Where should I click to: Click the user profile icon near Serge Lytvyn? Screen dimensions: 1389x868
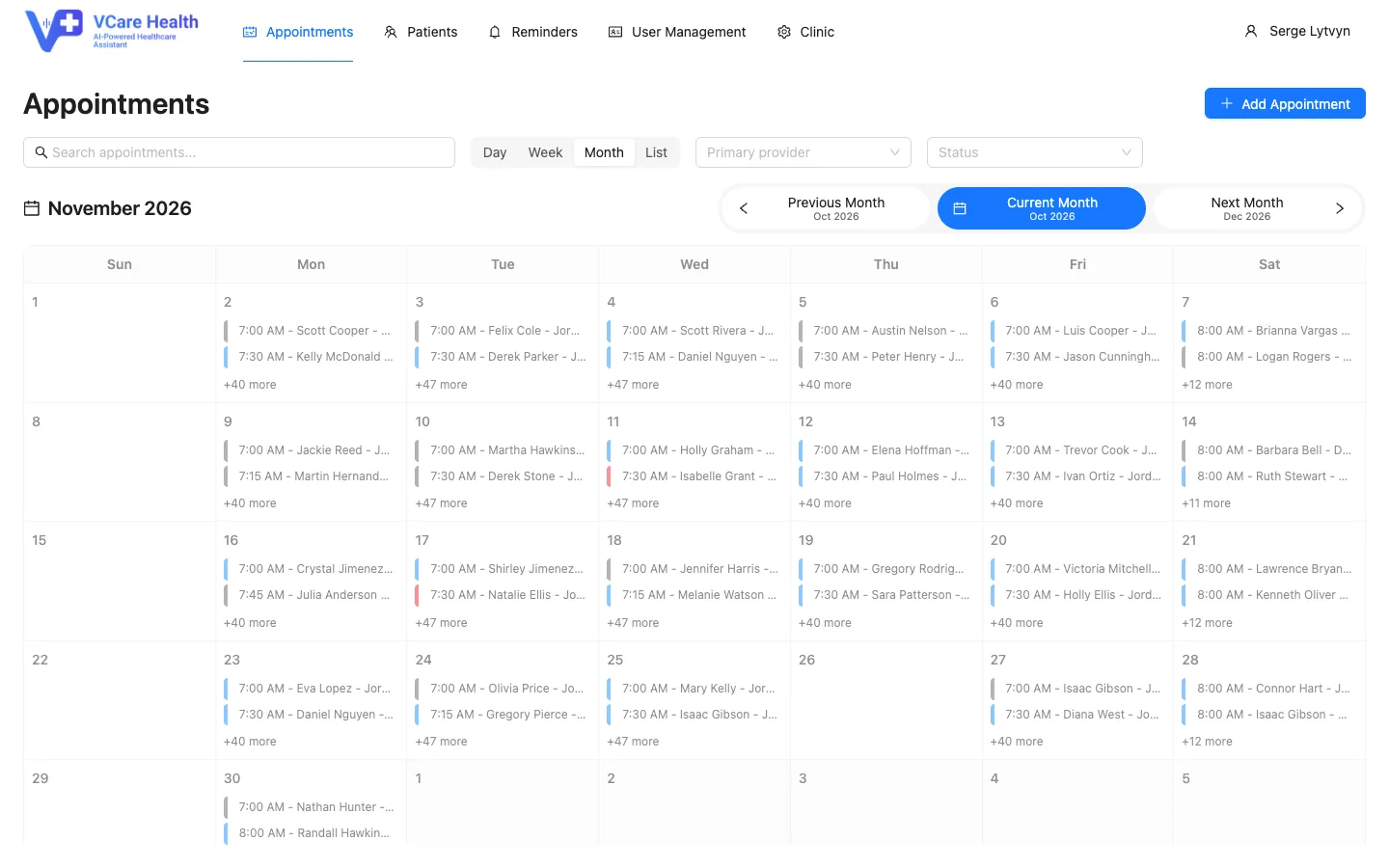1251,31
